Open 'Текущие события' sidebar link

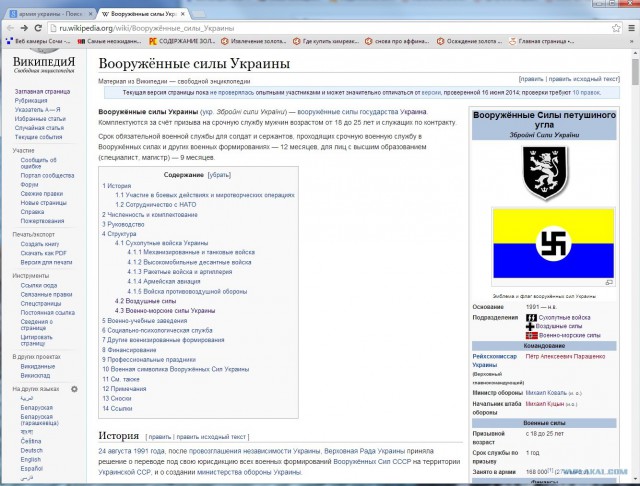pyautogui.click(x=38, y=137)
